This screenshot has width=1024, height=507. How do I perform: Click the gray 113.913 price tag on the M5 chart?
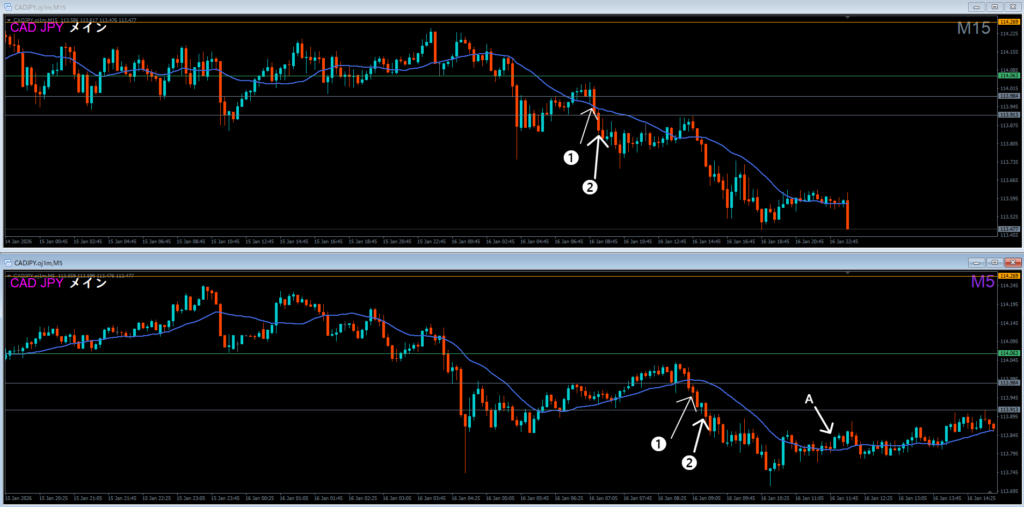(x=1009, y=409)
